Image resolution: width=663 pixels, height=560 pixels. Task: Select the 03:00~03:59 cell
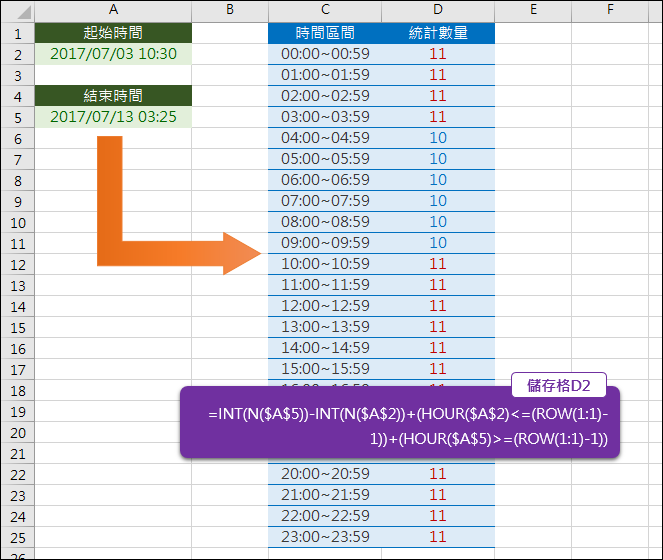pyautogui.click(x=325, y=117)
